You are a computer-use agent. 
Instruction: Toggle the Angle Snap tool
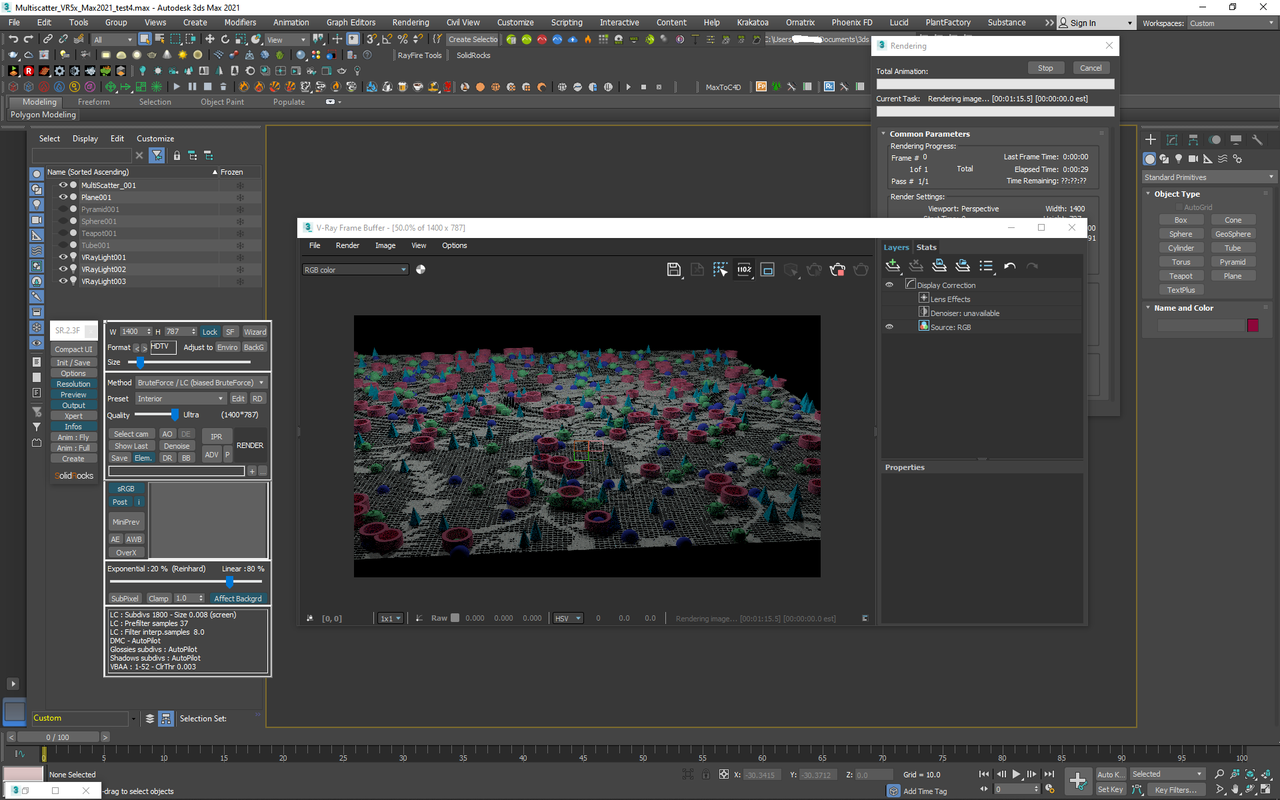(386, 39)
